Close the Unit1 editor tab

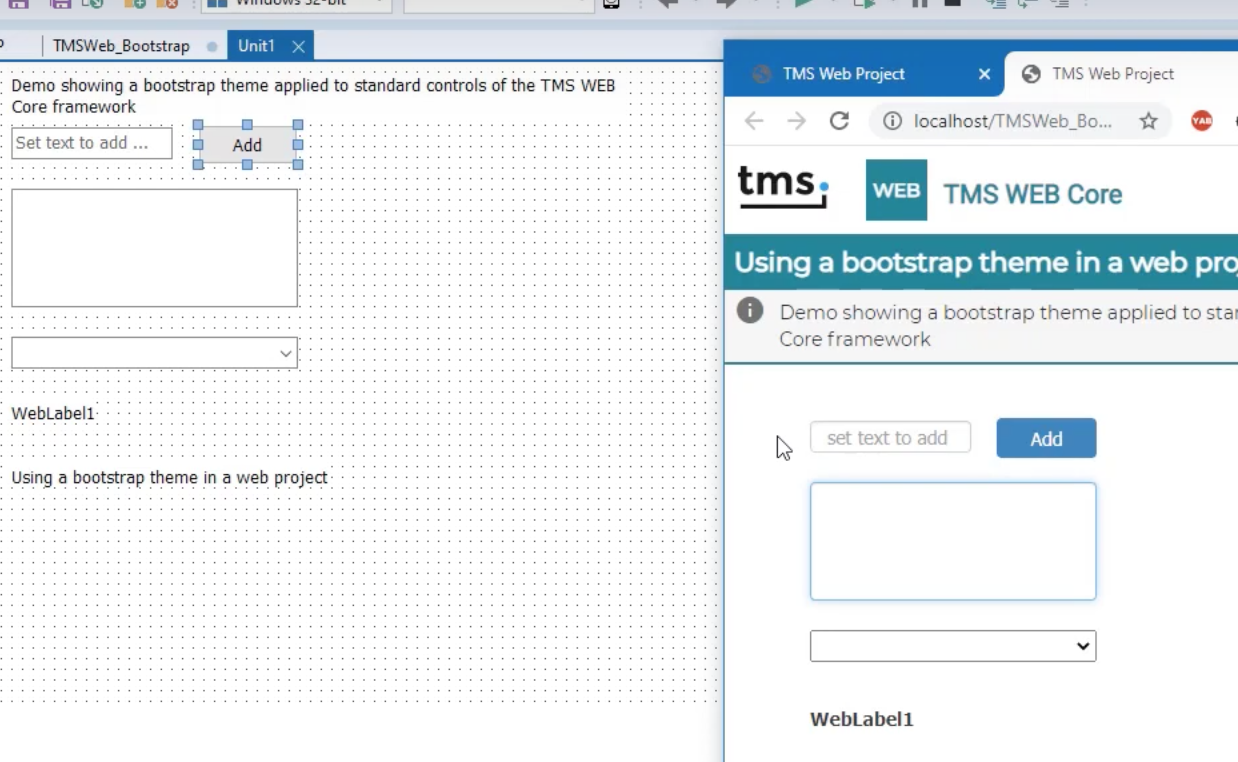pos(298,46)
